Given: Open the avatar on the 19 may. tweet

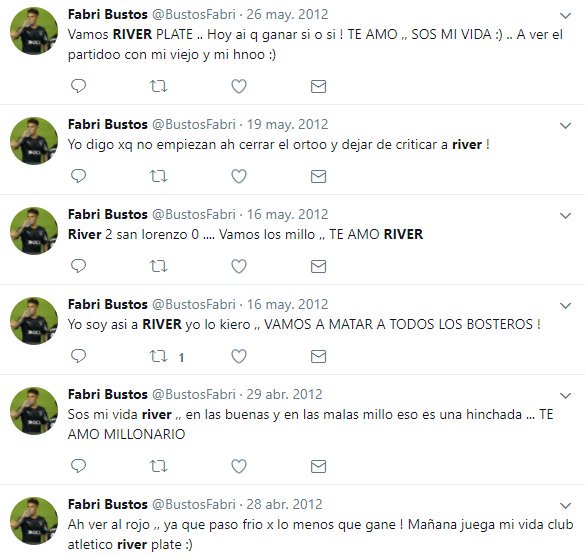Looking at the screenshot, I should pyautogui.click(x=34, y=141).
